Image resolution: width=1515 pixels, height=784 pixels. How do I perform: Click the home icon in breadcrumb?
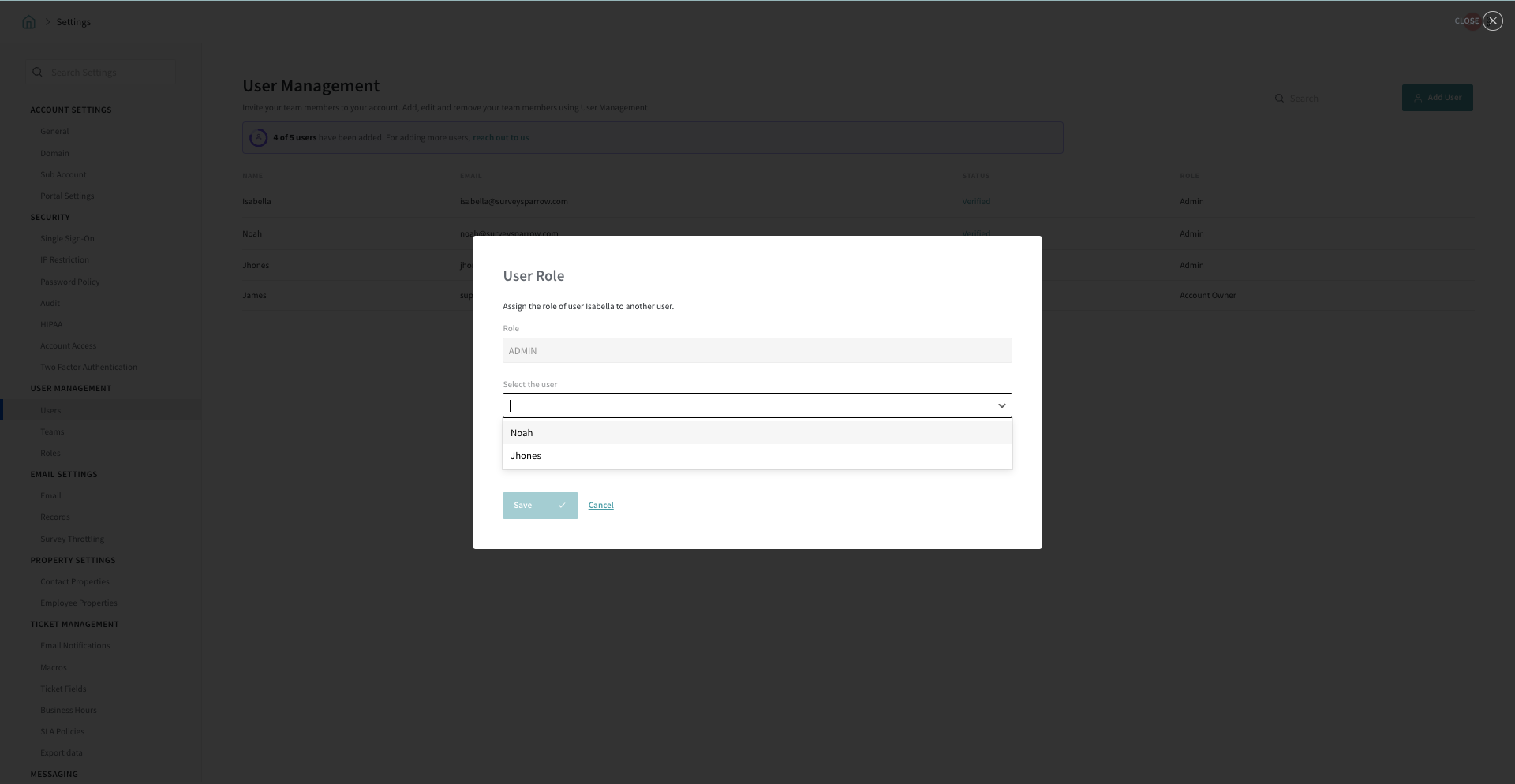point(29,22)
